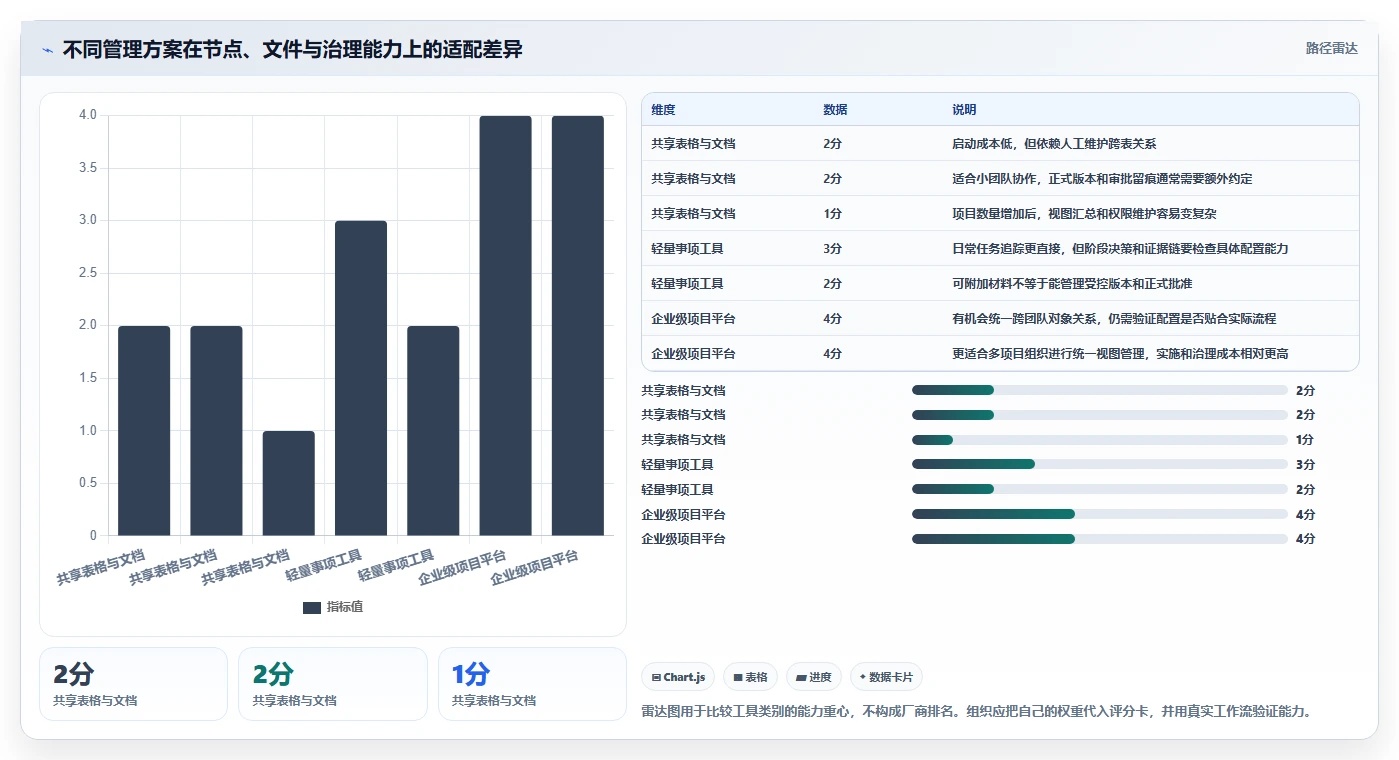Viewport: 1399px width, 760px height.
Task: Select the row 更适合多项目组织进行统一视图管理，实施和治理成本相对更高
Action: pyautogui.click(x=1000, y=354)
